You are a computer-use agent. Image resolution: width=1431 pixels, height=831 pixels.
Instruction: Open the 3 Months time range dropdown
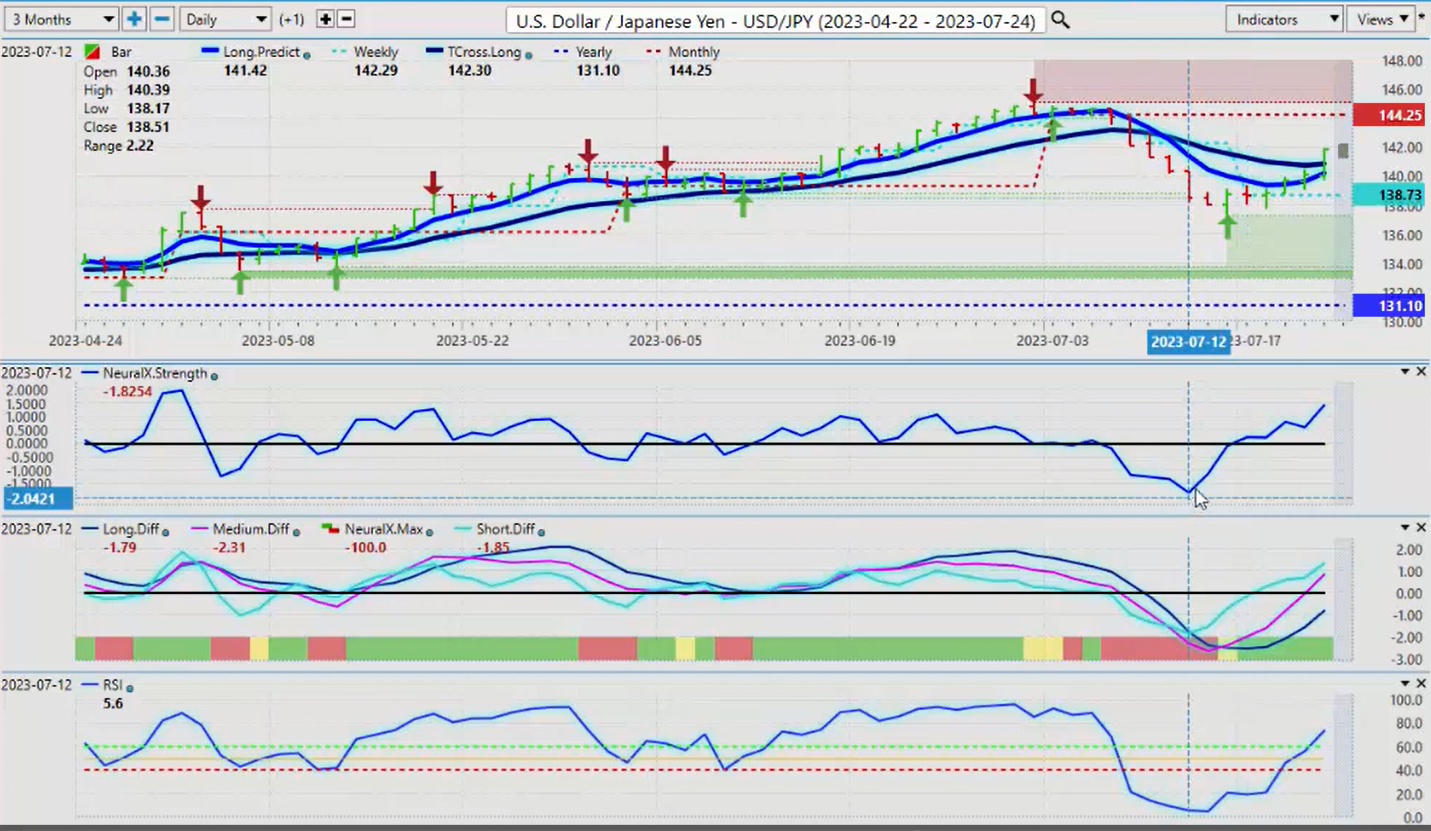[x=61, y=19]
